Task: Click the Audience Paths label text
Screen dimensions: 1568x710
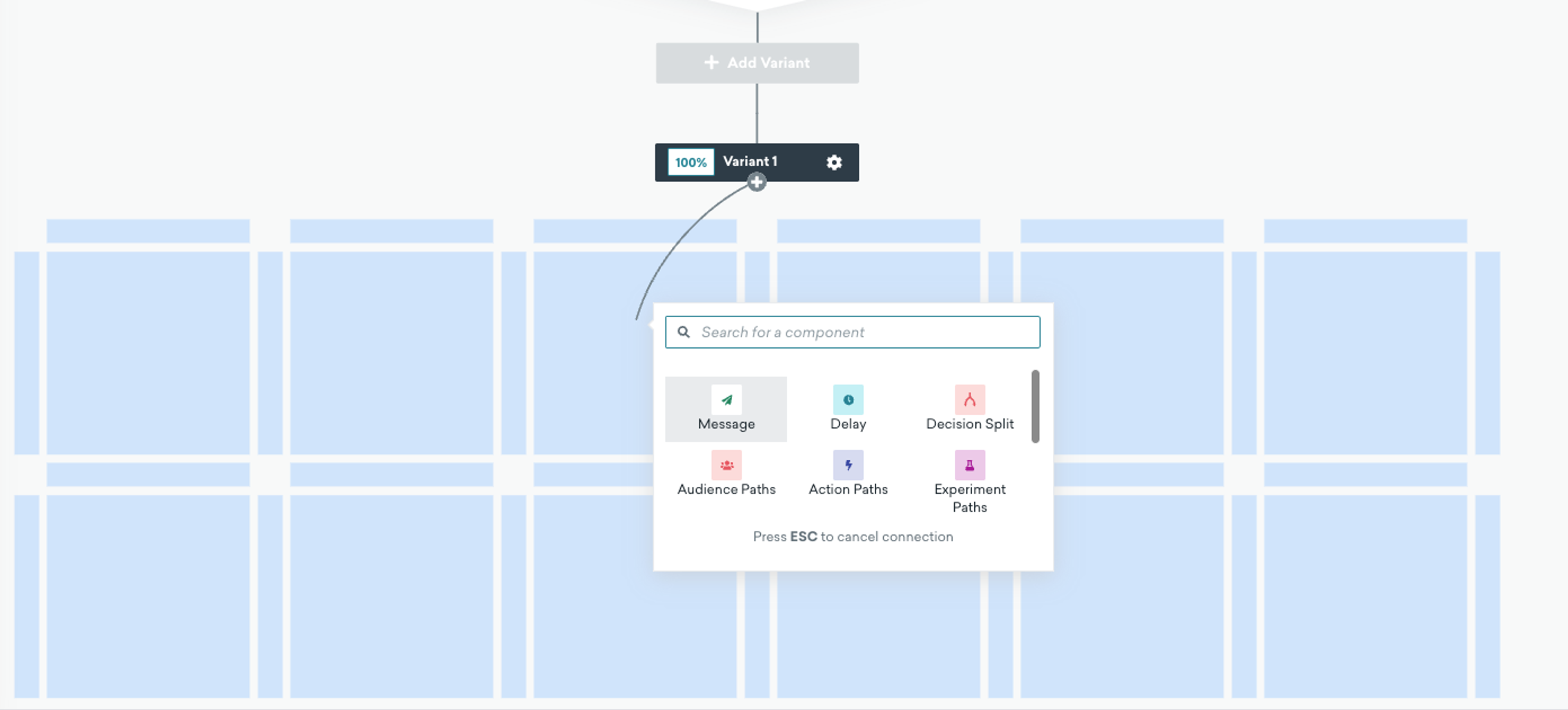Action: pos(726,490)
